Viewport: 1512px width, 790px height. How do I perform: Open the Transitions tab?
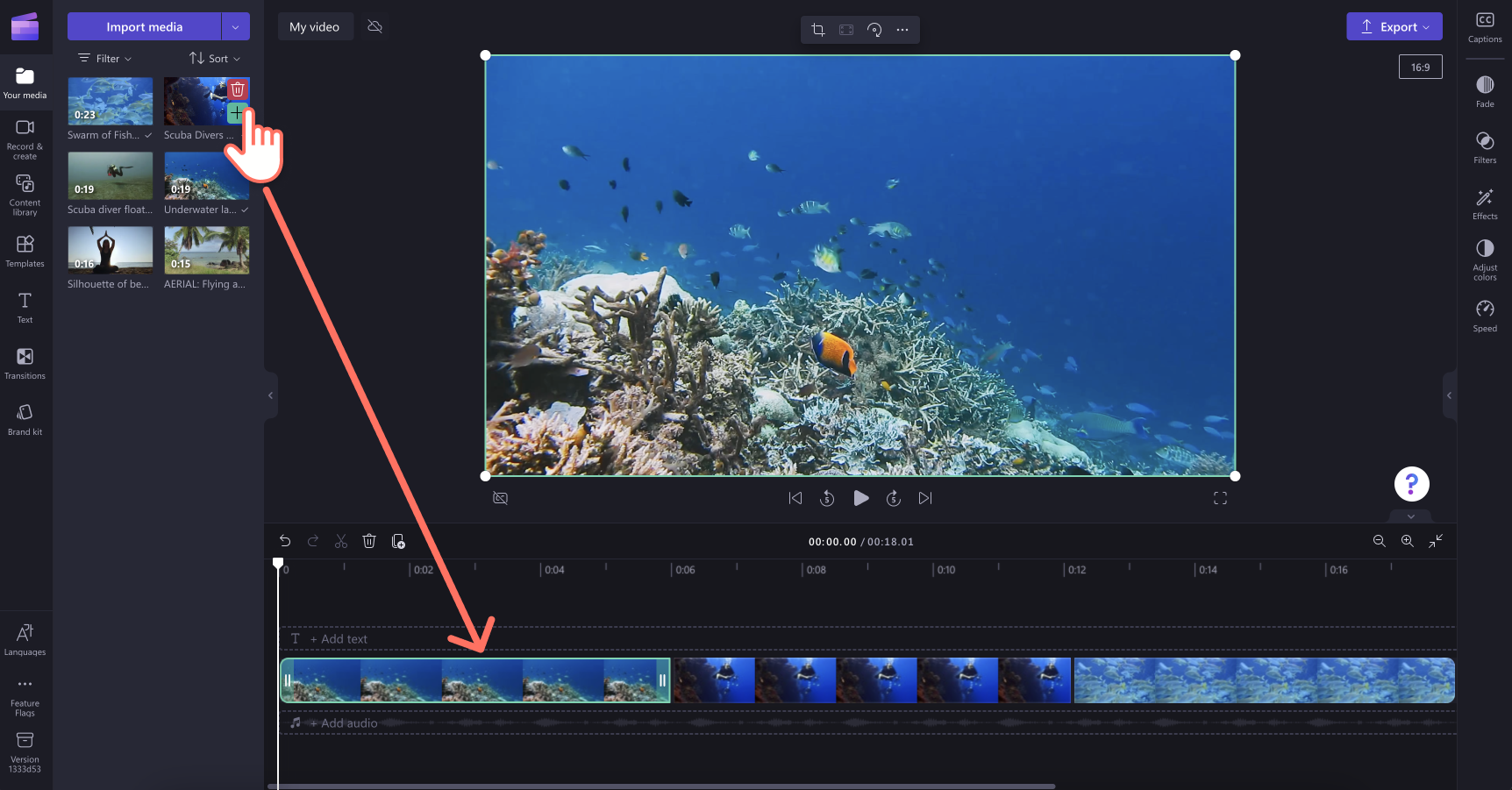click(25, 363)
